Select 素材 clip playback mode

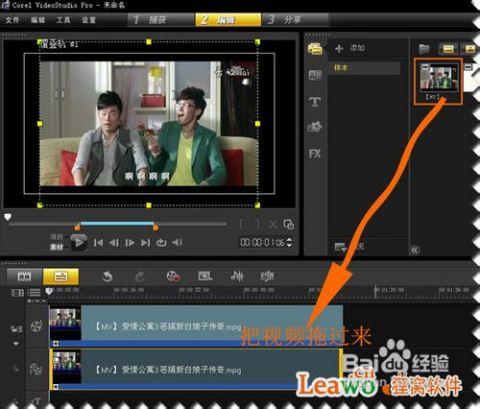56,247
